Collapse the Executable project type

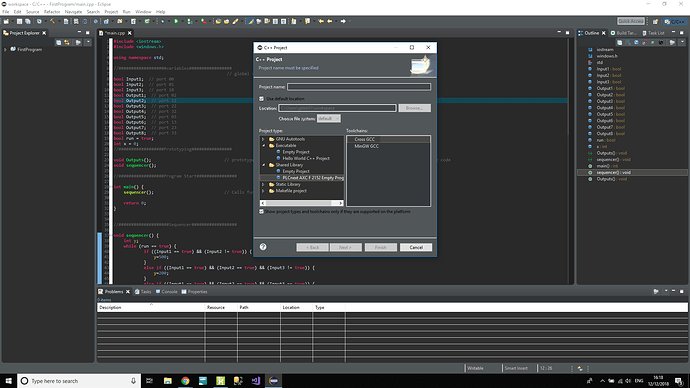click(263, 146)
